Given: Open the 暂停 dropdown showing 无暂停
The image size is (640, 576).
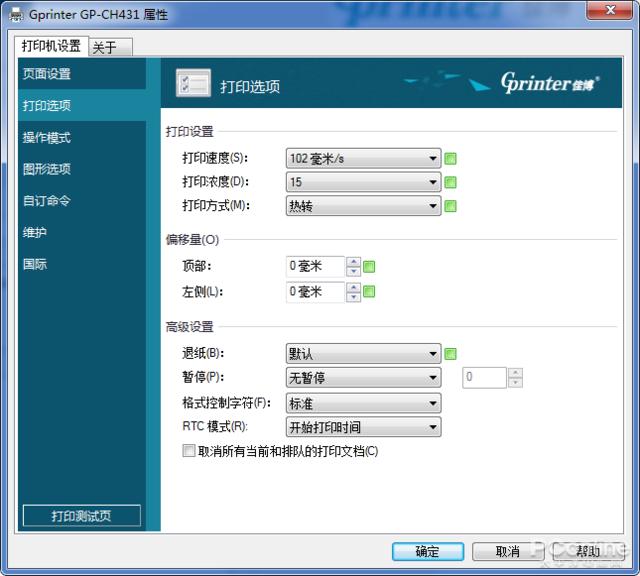Looking at the screenshot, I should [x=363, y=378].
